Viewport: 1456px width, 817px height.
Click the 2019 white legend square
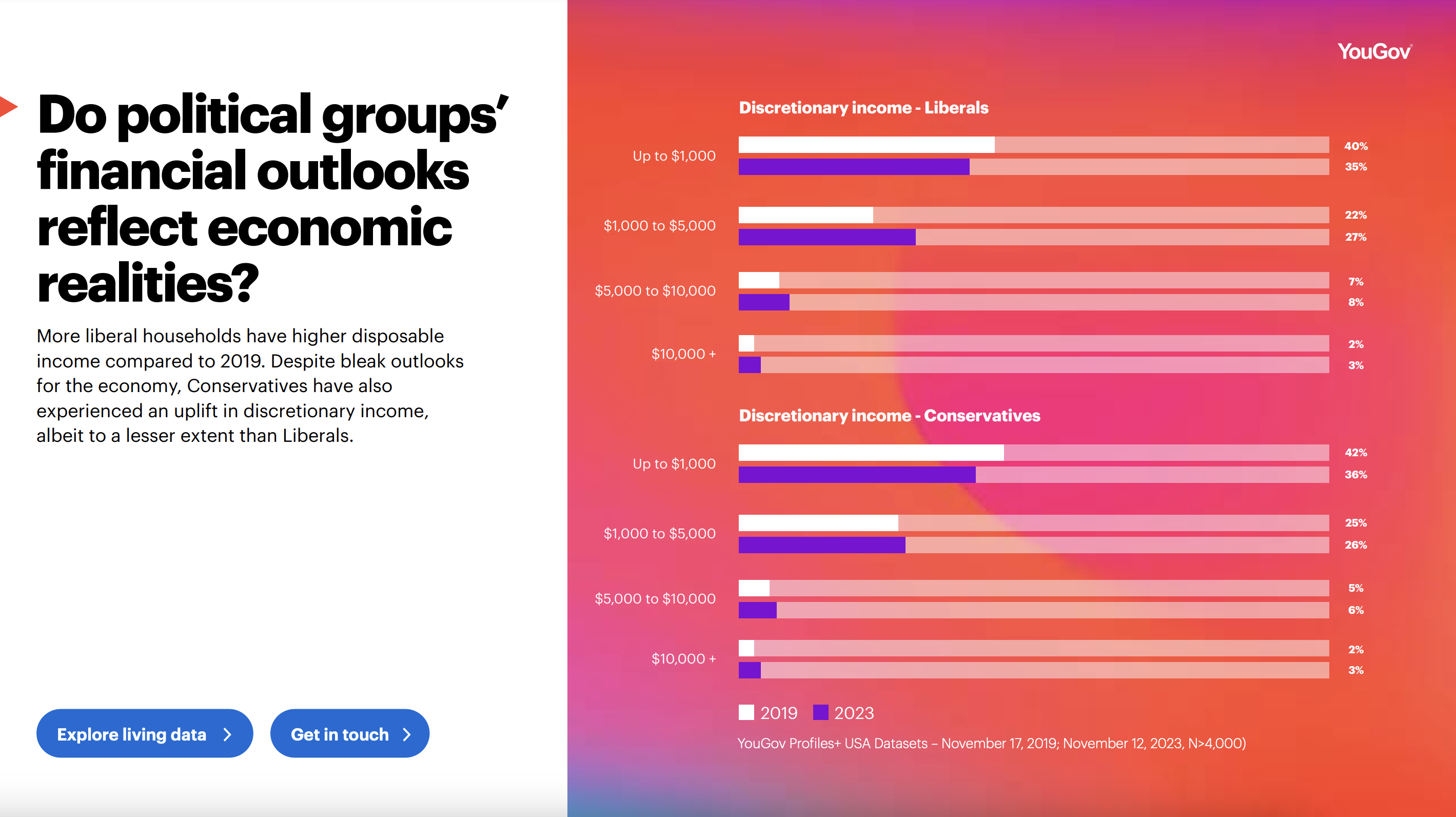(746, 713)
